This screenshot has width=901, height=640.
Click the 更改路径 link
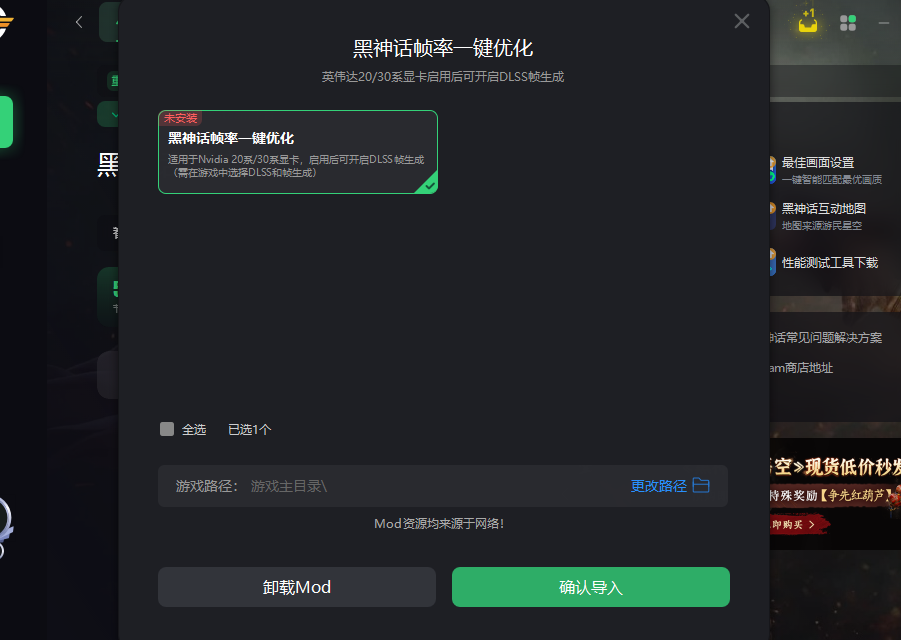coord(659,486)
